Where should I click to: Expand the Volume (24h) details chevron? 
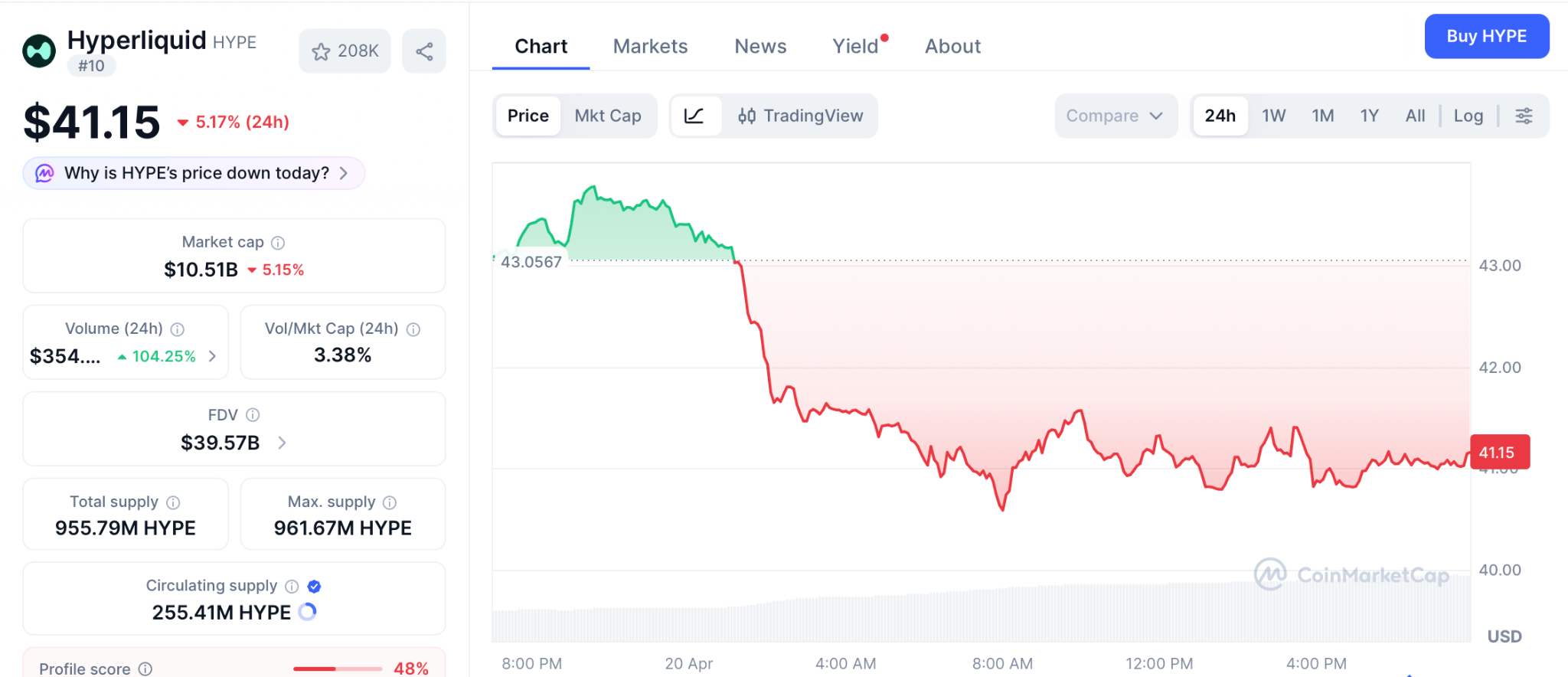point(212,356)
